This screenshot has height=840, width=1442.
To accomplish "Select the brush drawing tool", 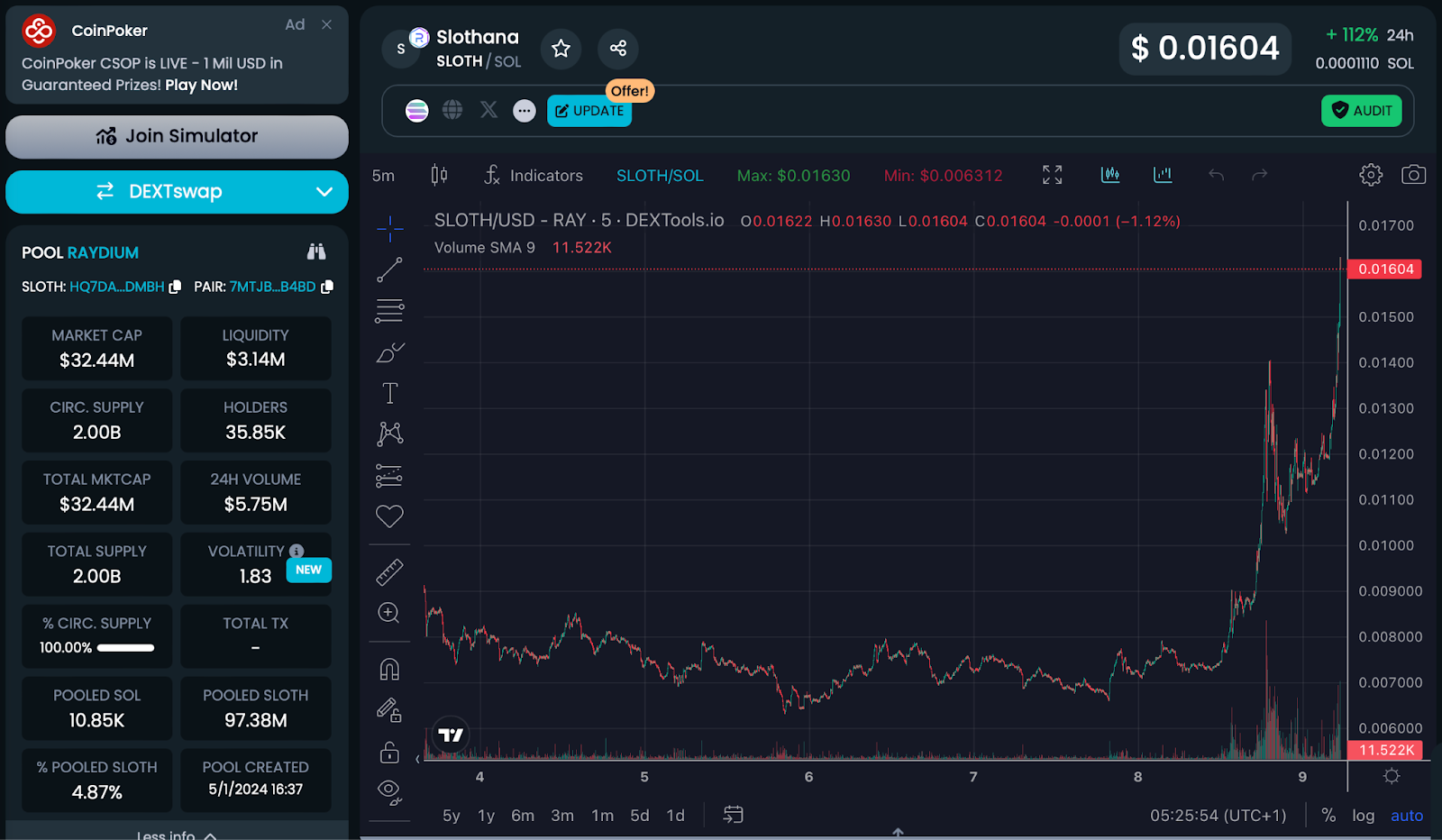I will pyautogui.click(x=389, y=352).
